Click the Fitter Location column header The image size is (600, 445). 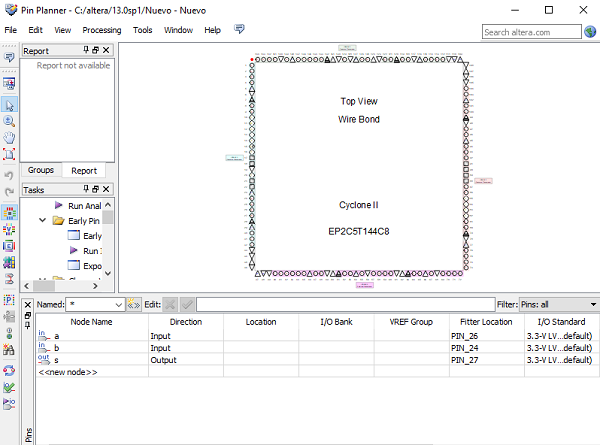pos(486,322)
